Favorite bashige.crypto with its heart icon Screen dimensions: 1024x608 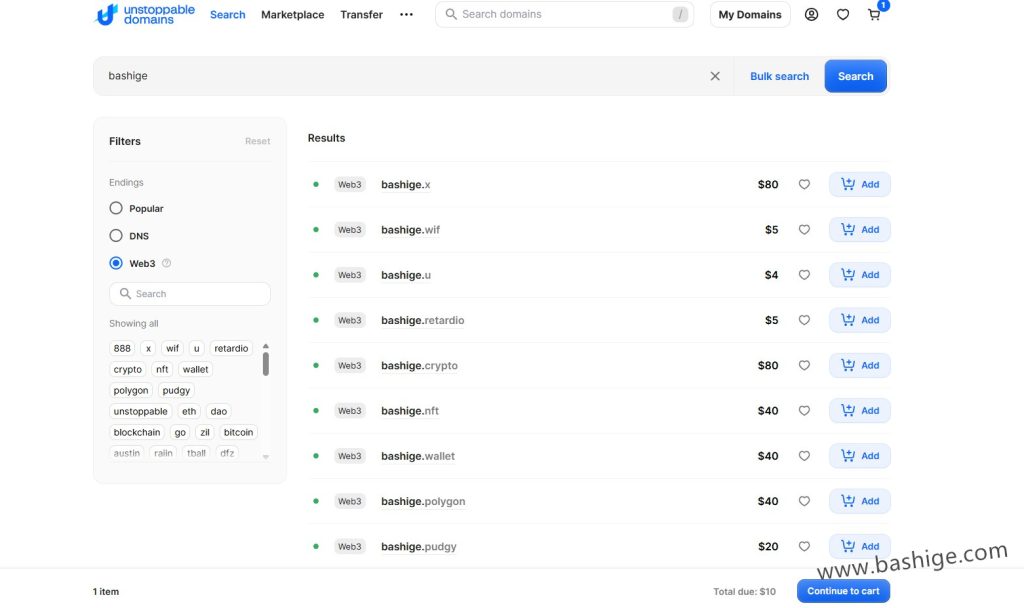pyautogui.click(x=804, y=365)
